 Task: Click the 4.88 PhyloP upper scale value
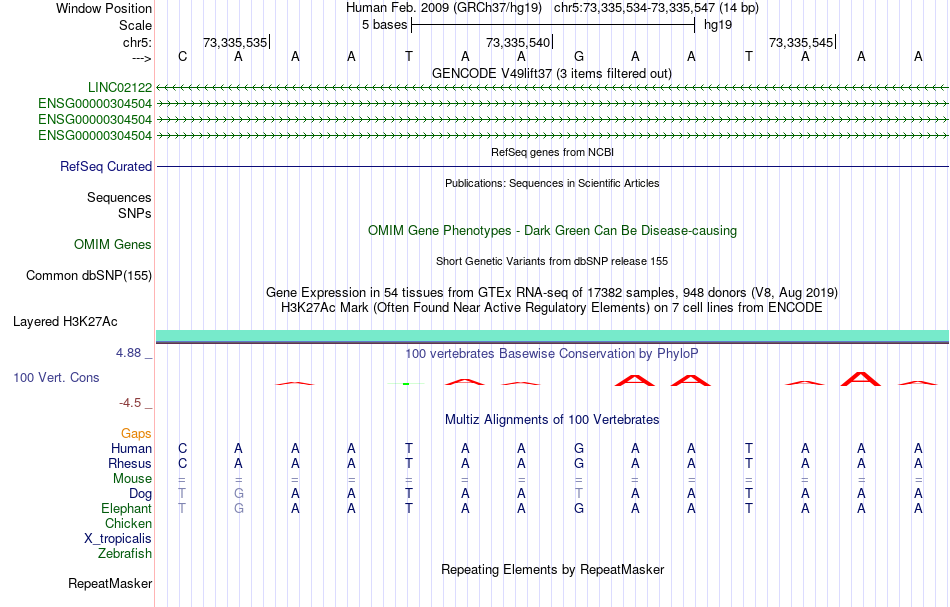(x=129, y=353)
